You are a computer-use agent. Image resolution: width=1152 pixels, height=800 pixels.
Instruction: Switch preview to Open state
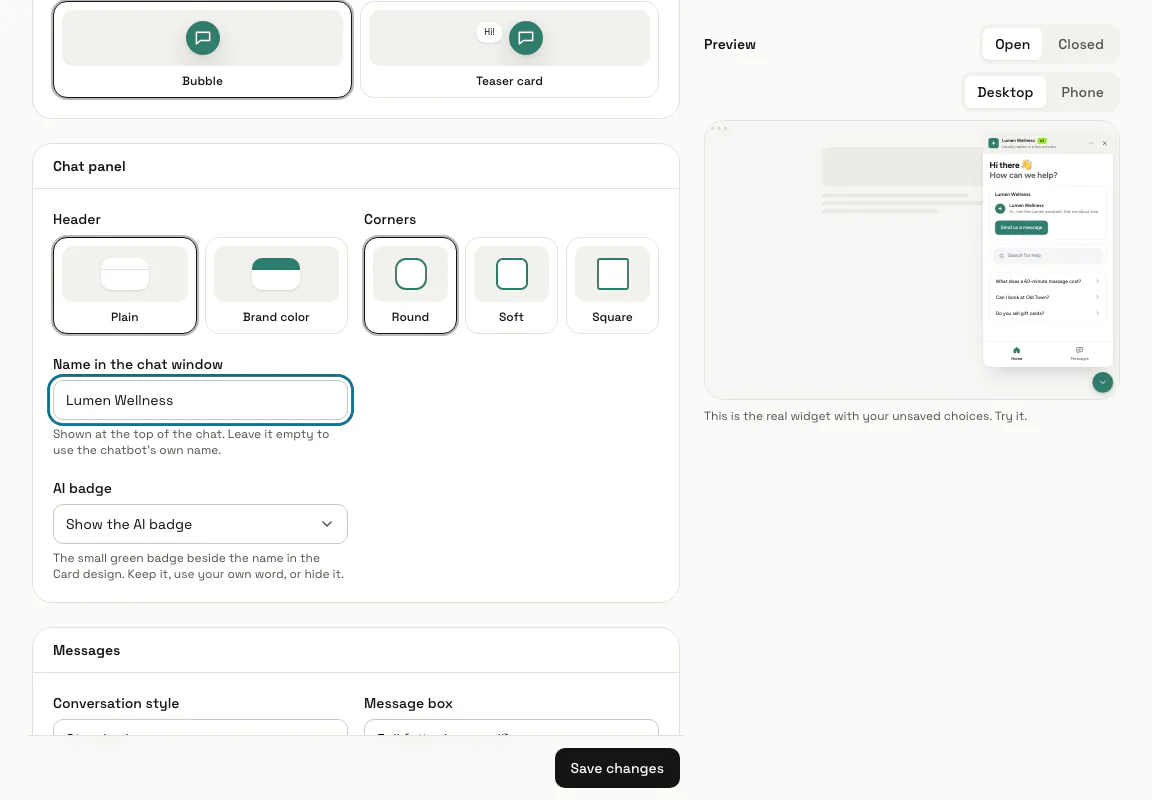click(1012, 44)
